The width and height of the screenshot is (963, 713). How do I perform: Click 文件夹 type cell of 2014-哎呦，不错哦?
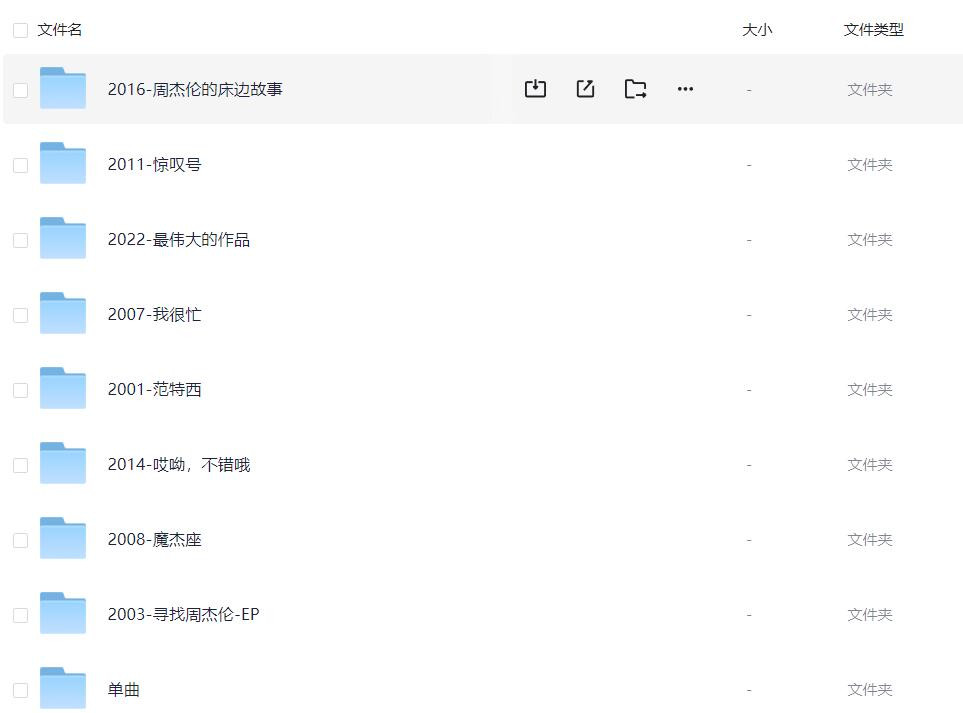(870, 464)
